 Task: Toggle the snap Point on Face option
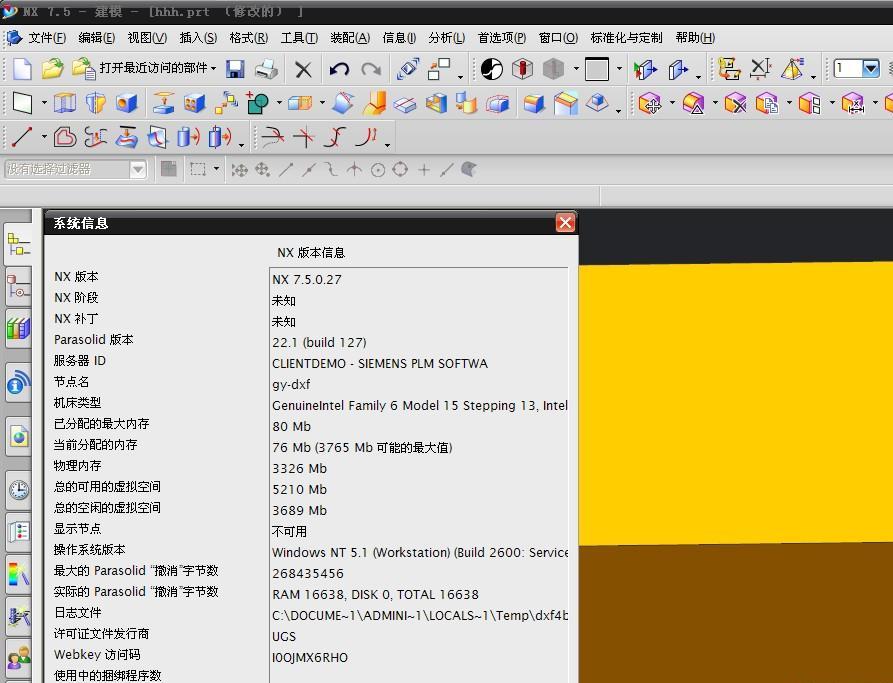tap(468, 169)
